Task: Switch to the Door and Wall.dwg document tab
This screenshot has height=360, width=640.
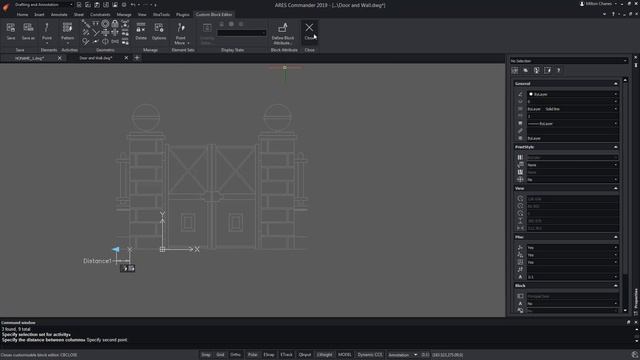Action: coord(96,58)
